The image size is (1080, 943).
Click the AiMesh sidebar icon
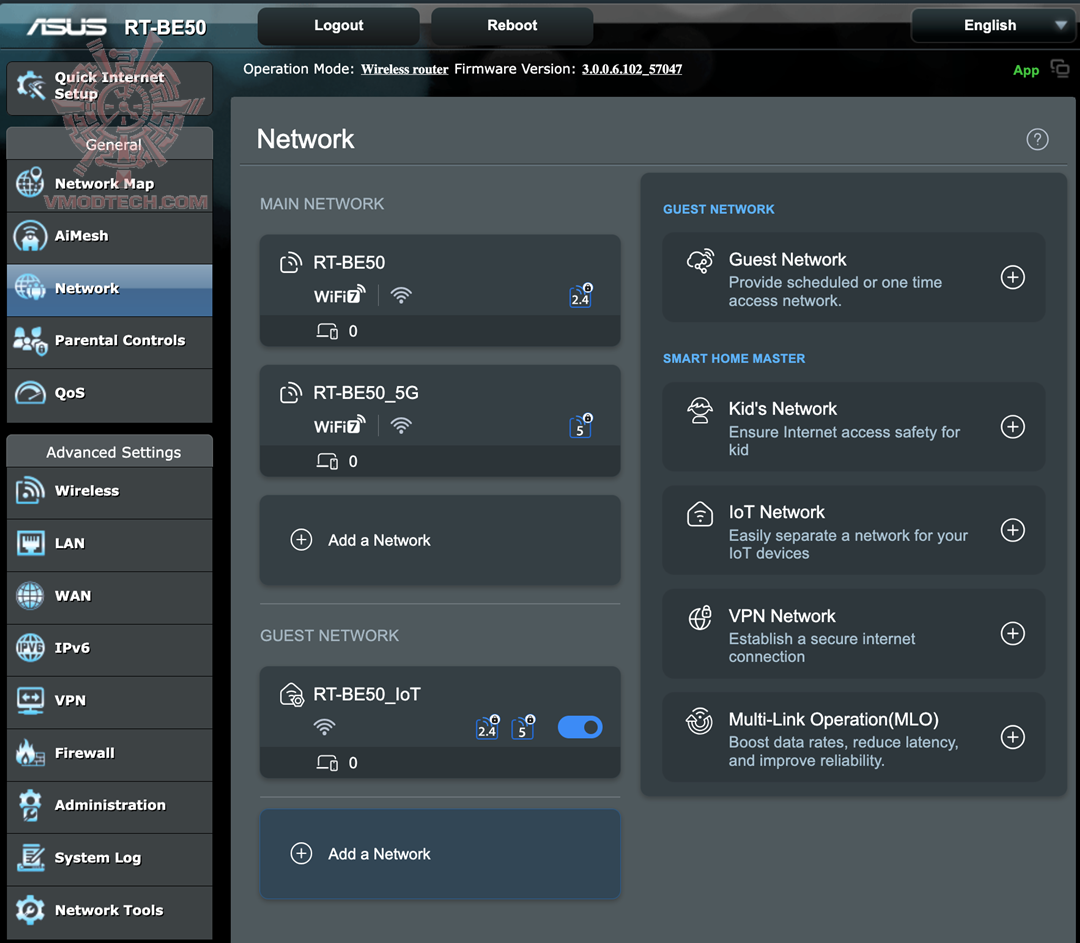30,236
